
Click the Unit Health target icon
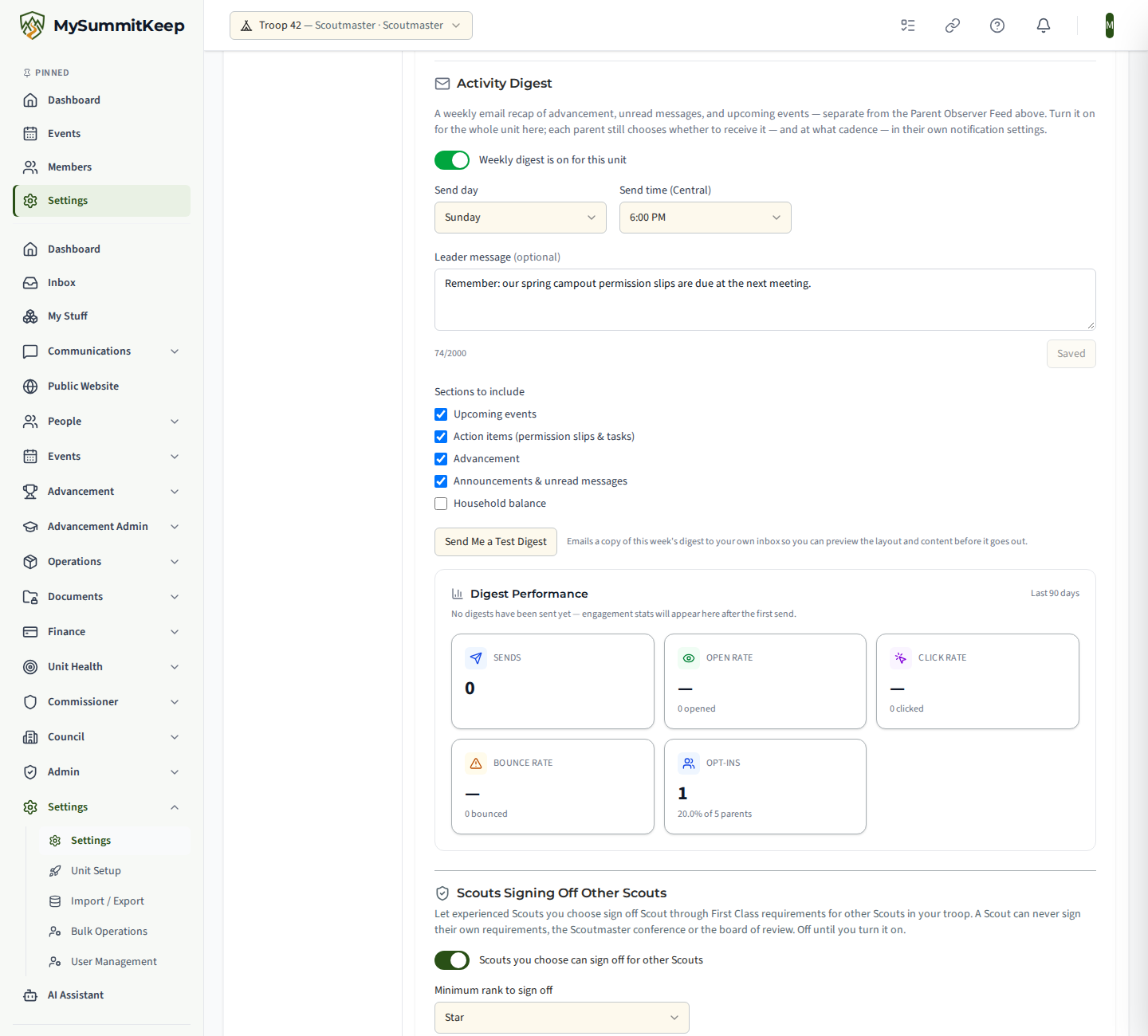pos(30,667)
